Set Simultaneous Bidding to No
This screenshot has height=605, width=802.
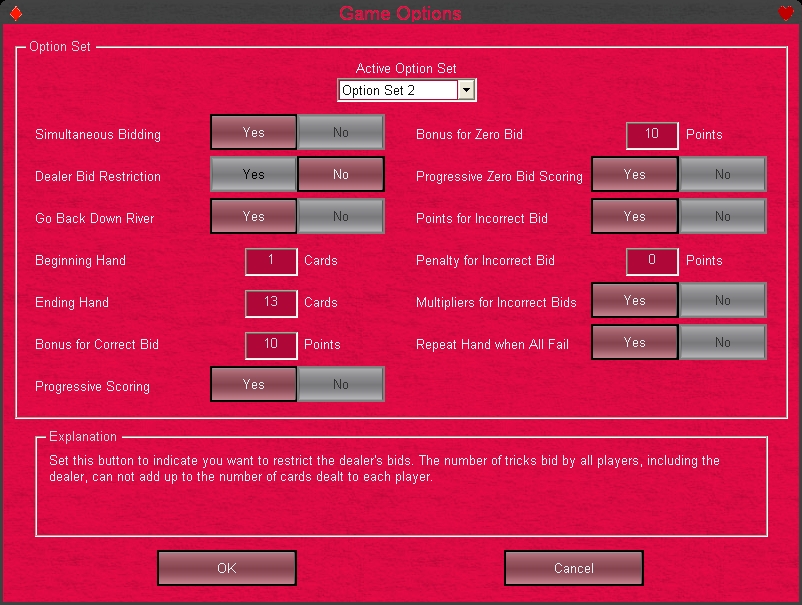point(341,132)
